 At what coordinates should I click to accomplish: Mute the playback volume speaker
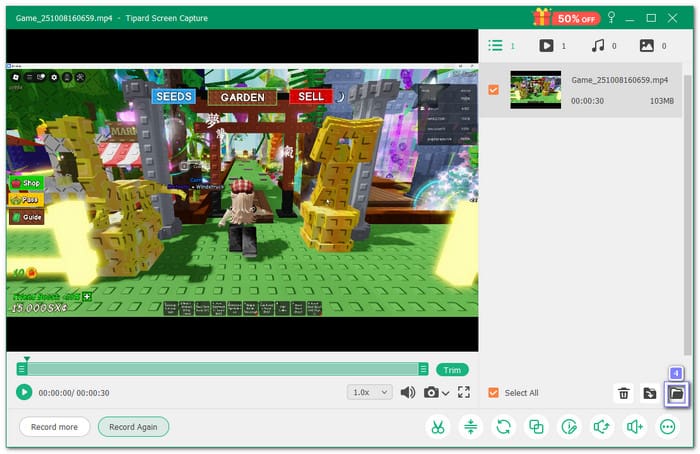pyautogui.click(x=408, y=393)
